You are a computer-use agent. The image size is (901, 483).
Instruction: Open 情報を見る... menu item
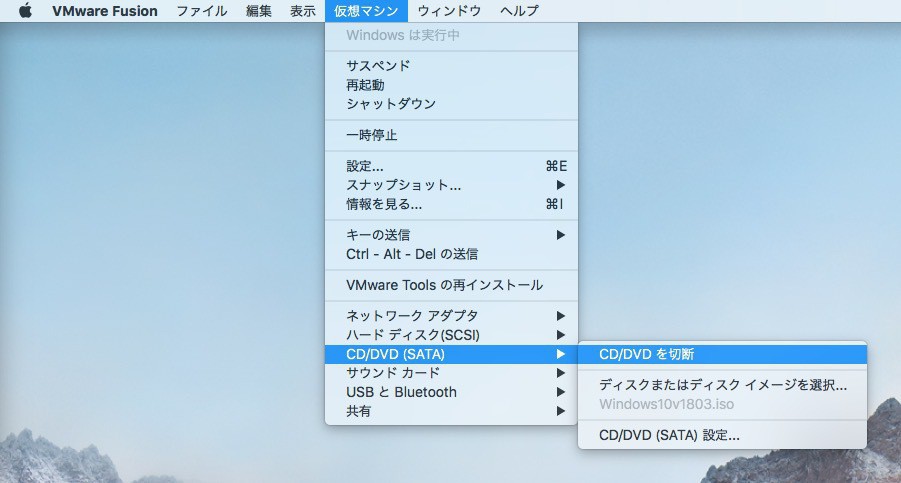click(x=451, y=204)
